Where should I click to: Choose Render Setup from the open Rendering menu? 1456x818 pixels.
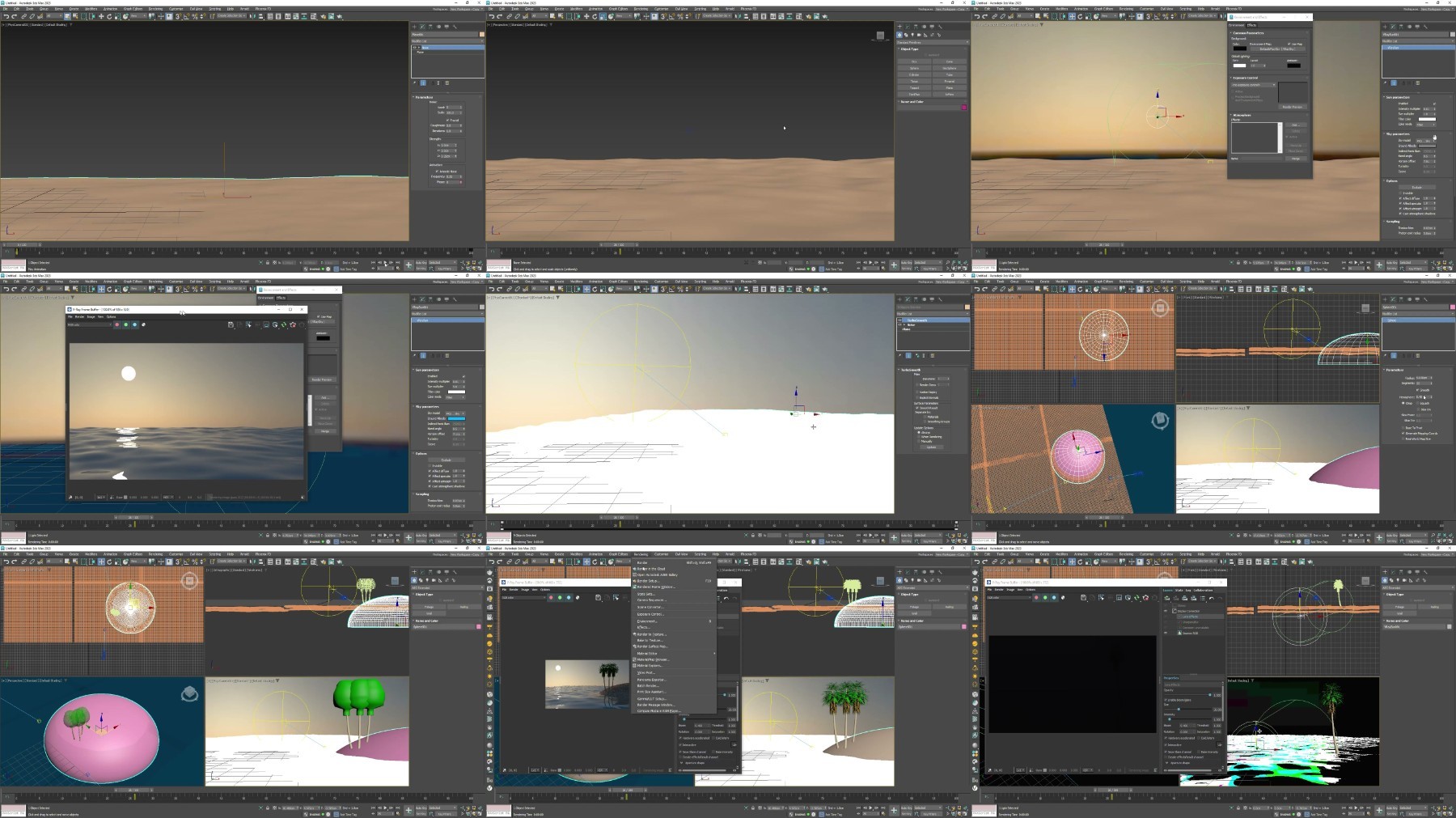pos(647,581)
